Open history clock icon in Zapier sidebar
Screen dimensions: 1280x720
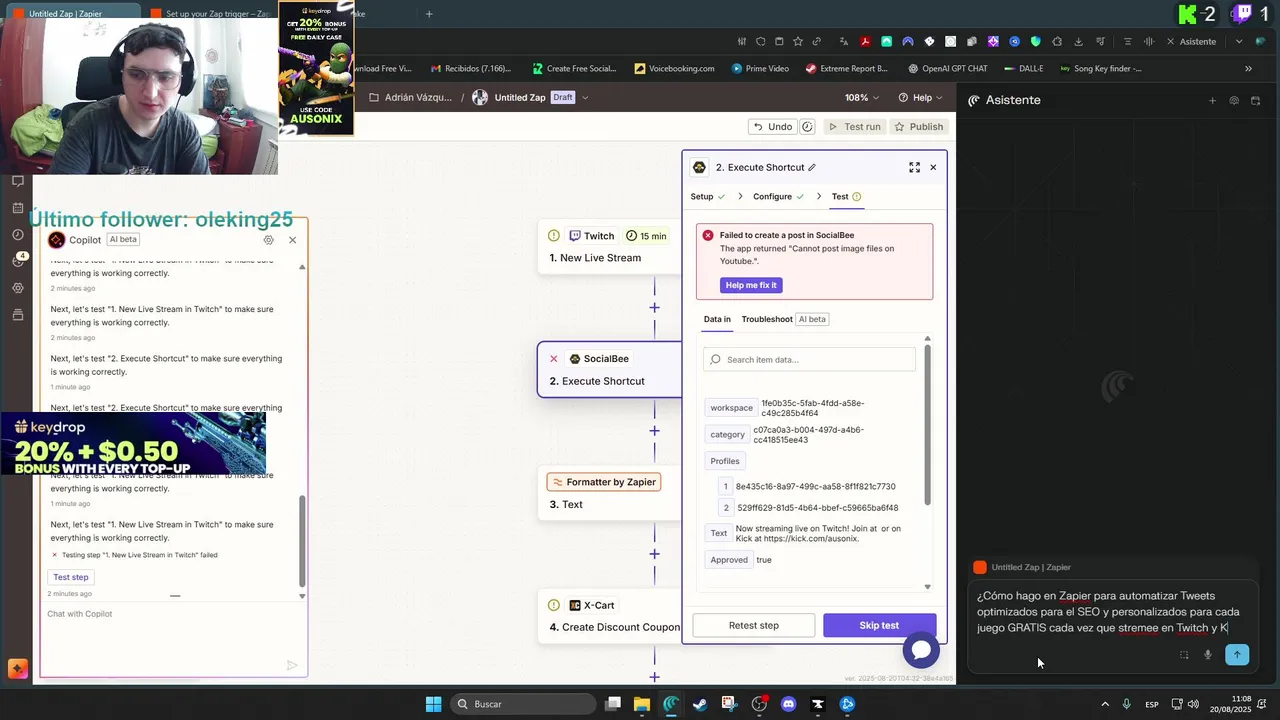(17, 235)
